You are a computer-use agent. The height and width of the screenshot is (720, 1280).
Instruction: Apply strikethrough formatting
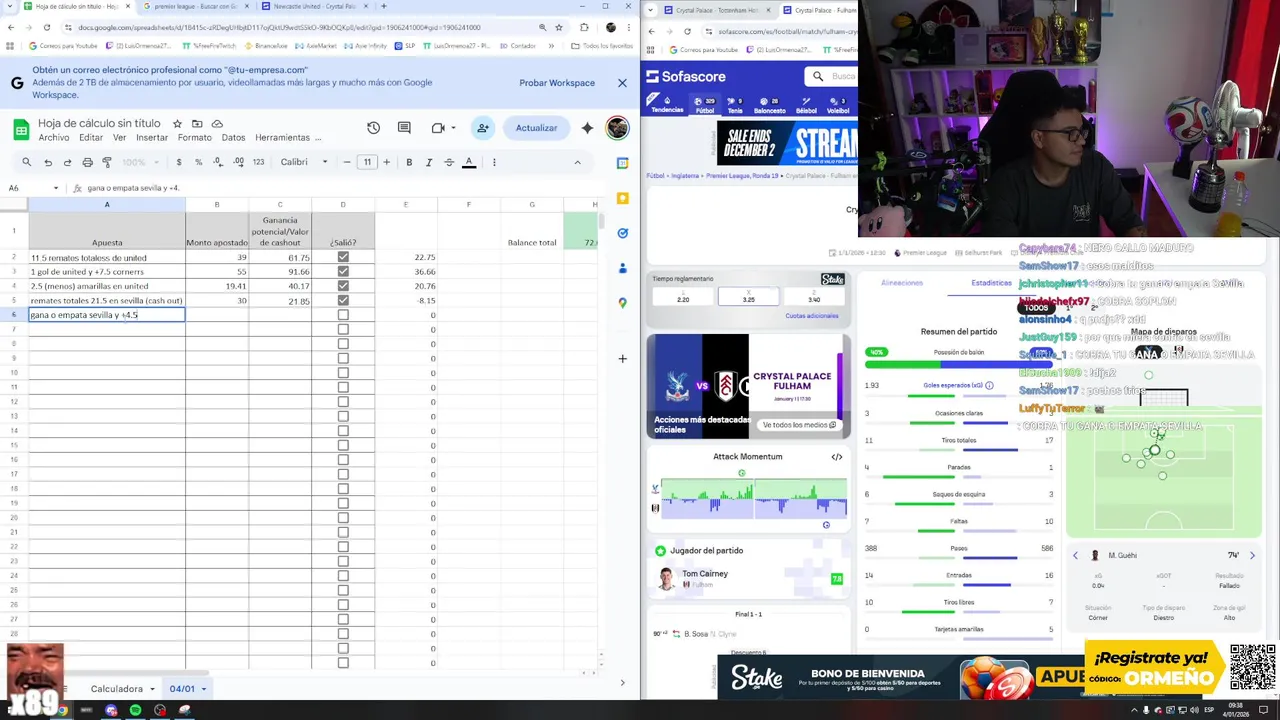(x=449, y=162)
